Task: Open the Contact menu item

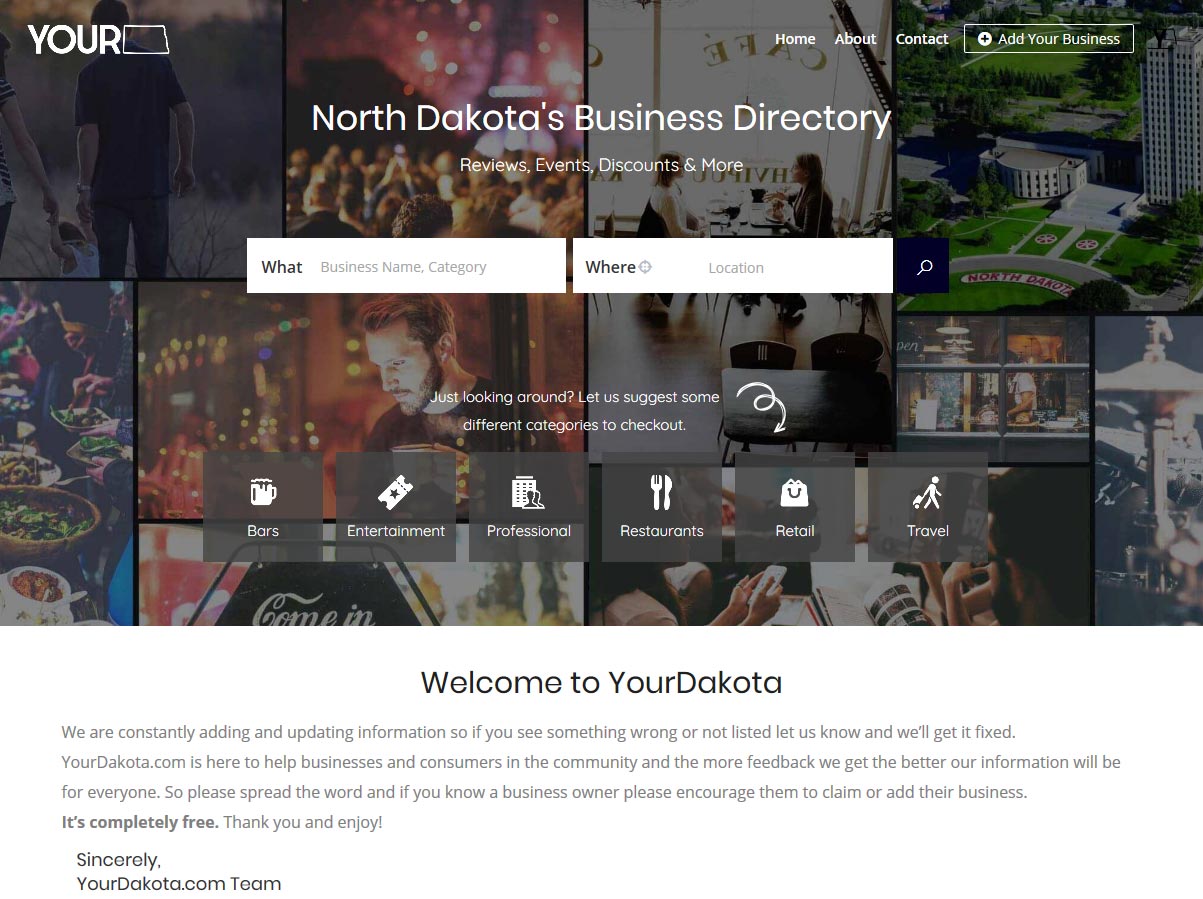Action: pos(922,39)
